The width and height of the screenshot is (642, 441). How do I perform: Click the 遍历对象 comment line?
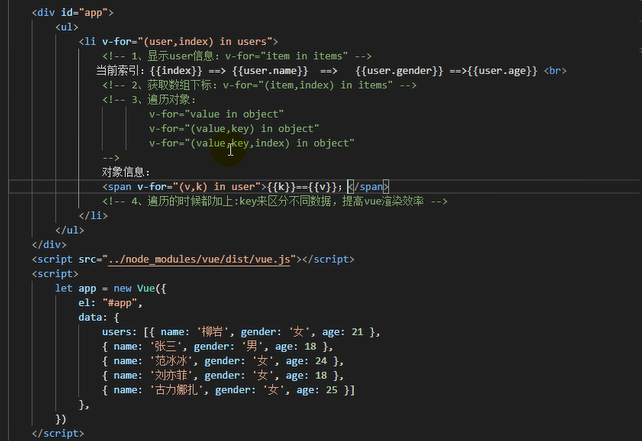click(149, 100)
